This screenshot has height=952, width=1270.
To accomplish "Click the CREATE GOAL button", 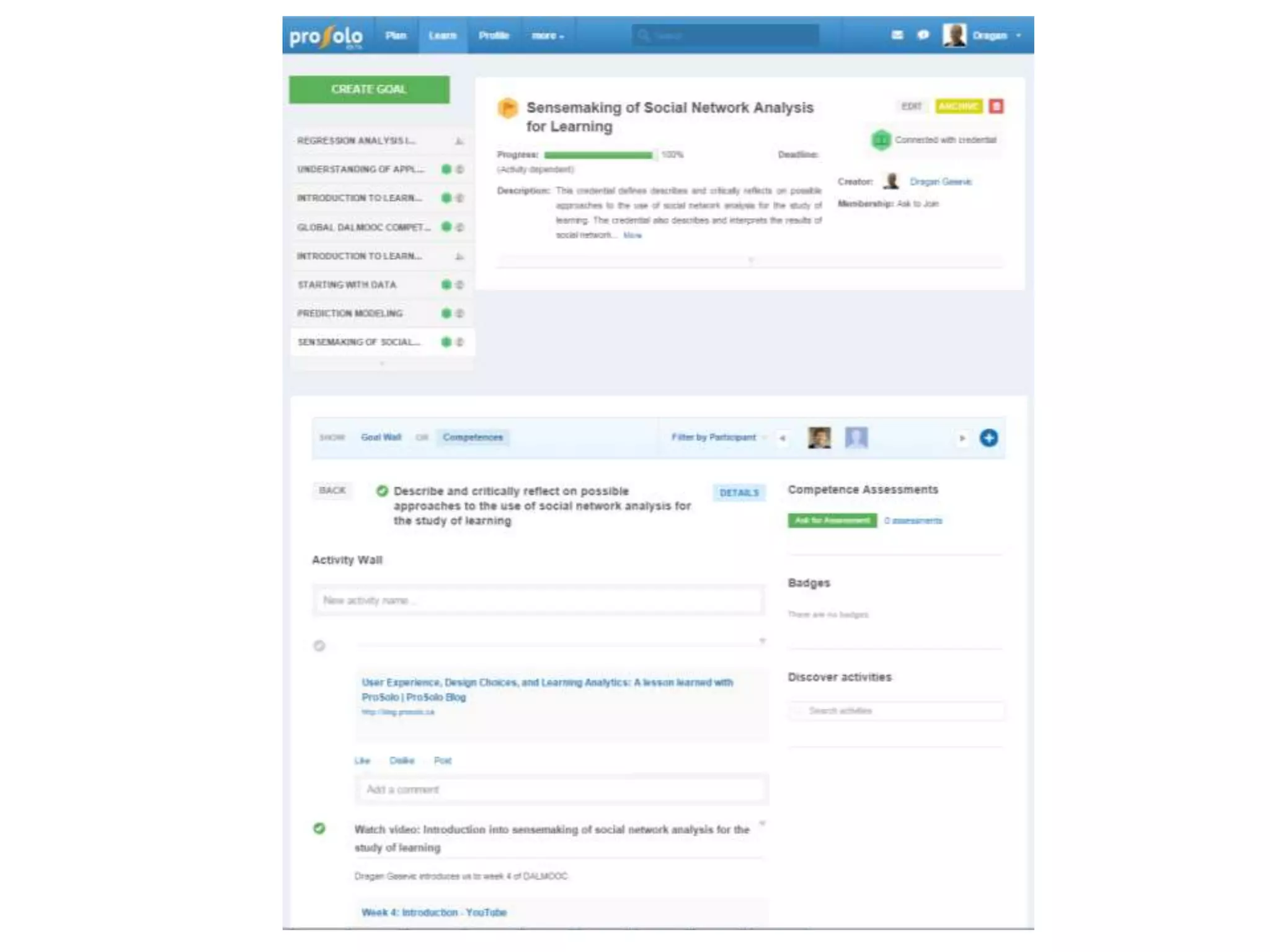I will click(x=369, y=89).
